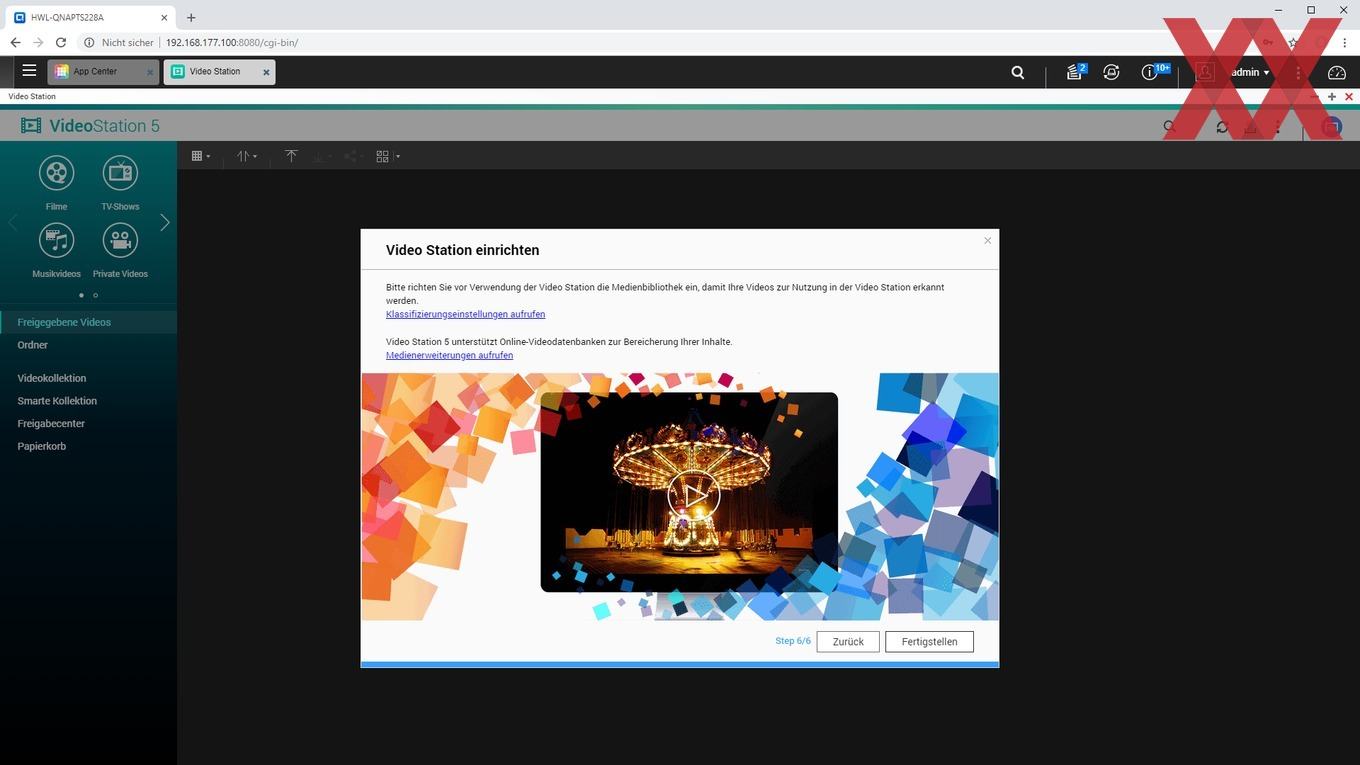Screen dimensions: 1360x765
Task: Click the Video Station search icon
Action: click(1169, 127)
